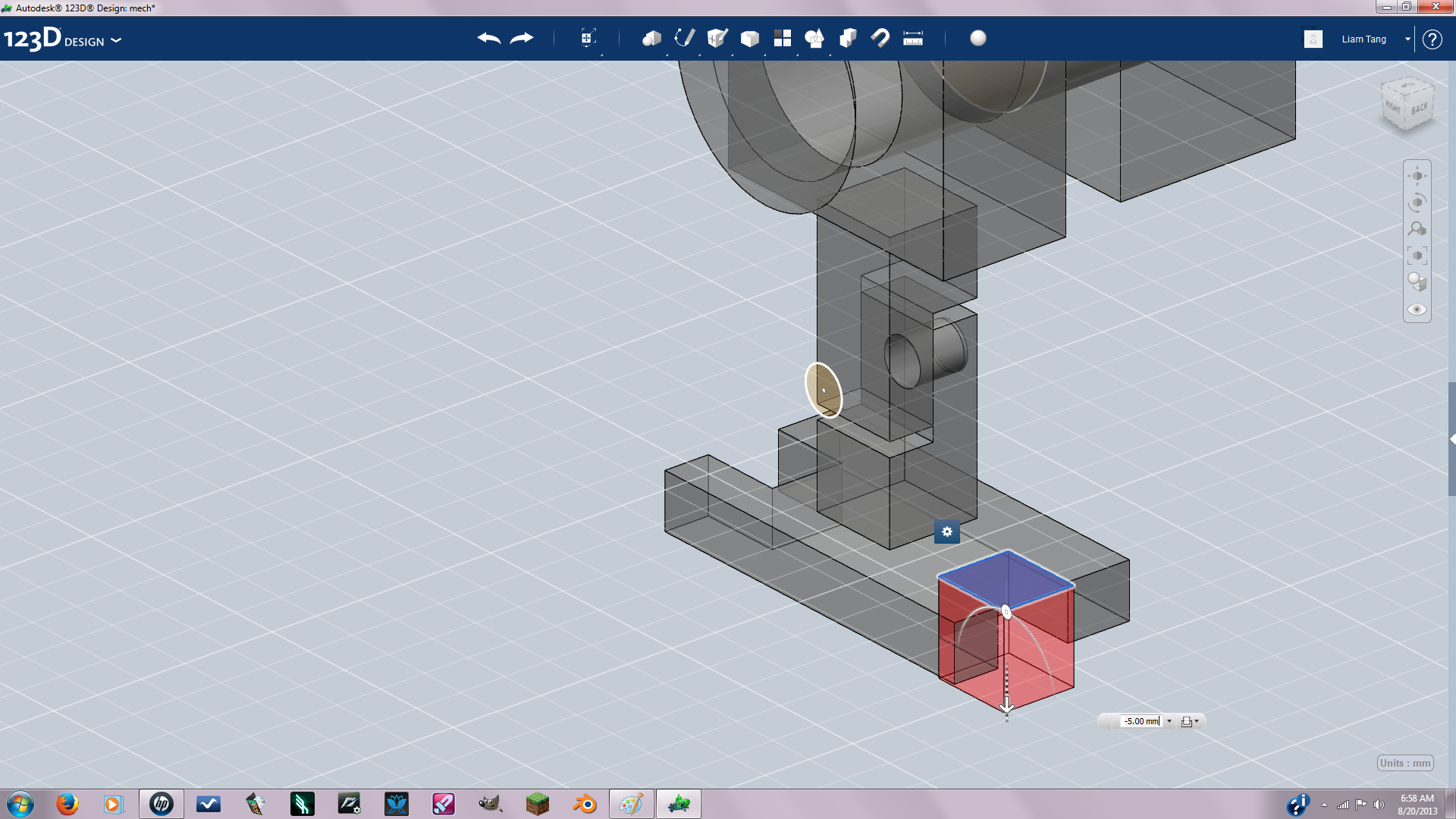Click the highlighted circular sketch face
Viewport: 1456px width, 819px height.
coord(824,390)
